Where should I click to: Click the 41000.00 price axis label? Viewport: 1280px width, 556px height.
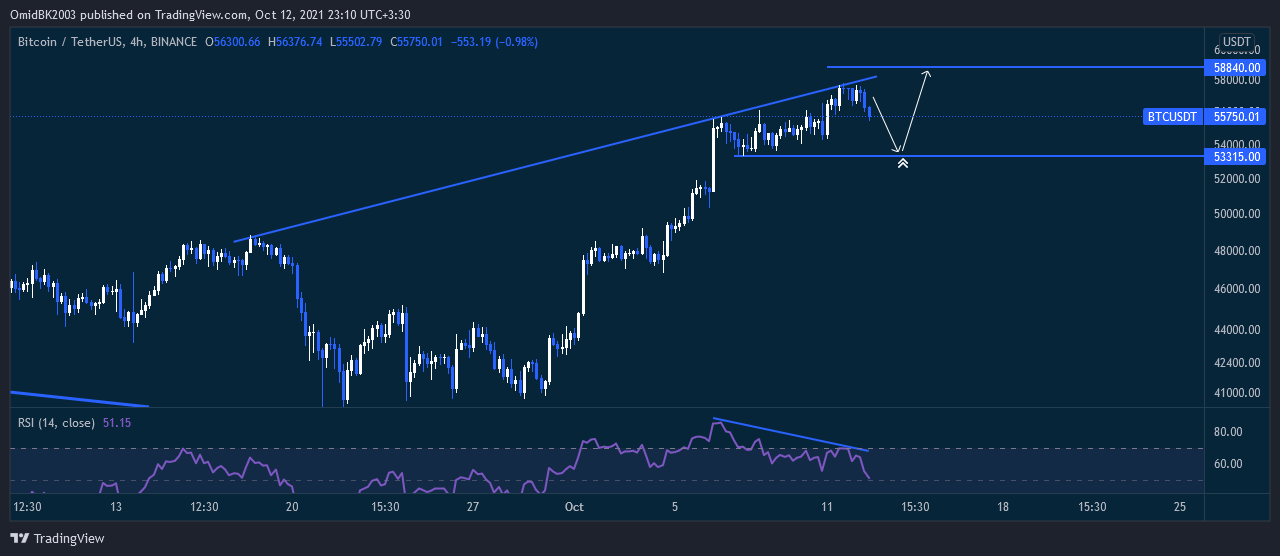1238,393
